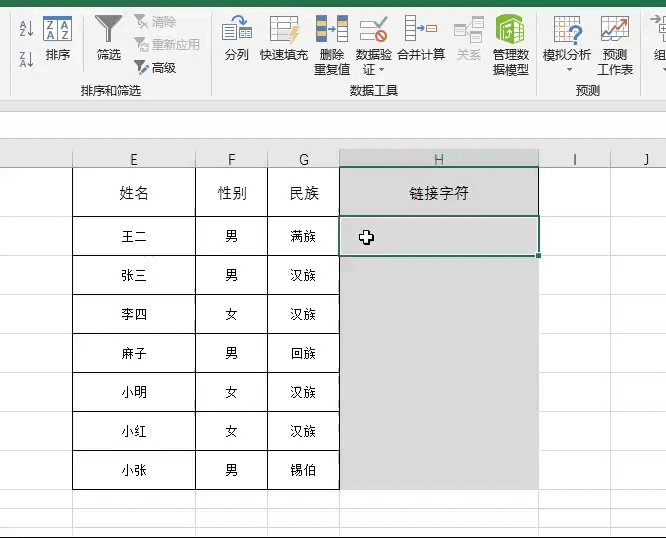This screenshot has height=538, width=666.
Task: Select 男 cell in 麻子 row
Action: (x=231, y=353)
